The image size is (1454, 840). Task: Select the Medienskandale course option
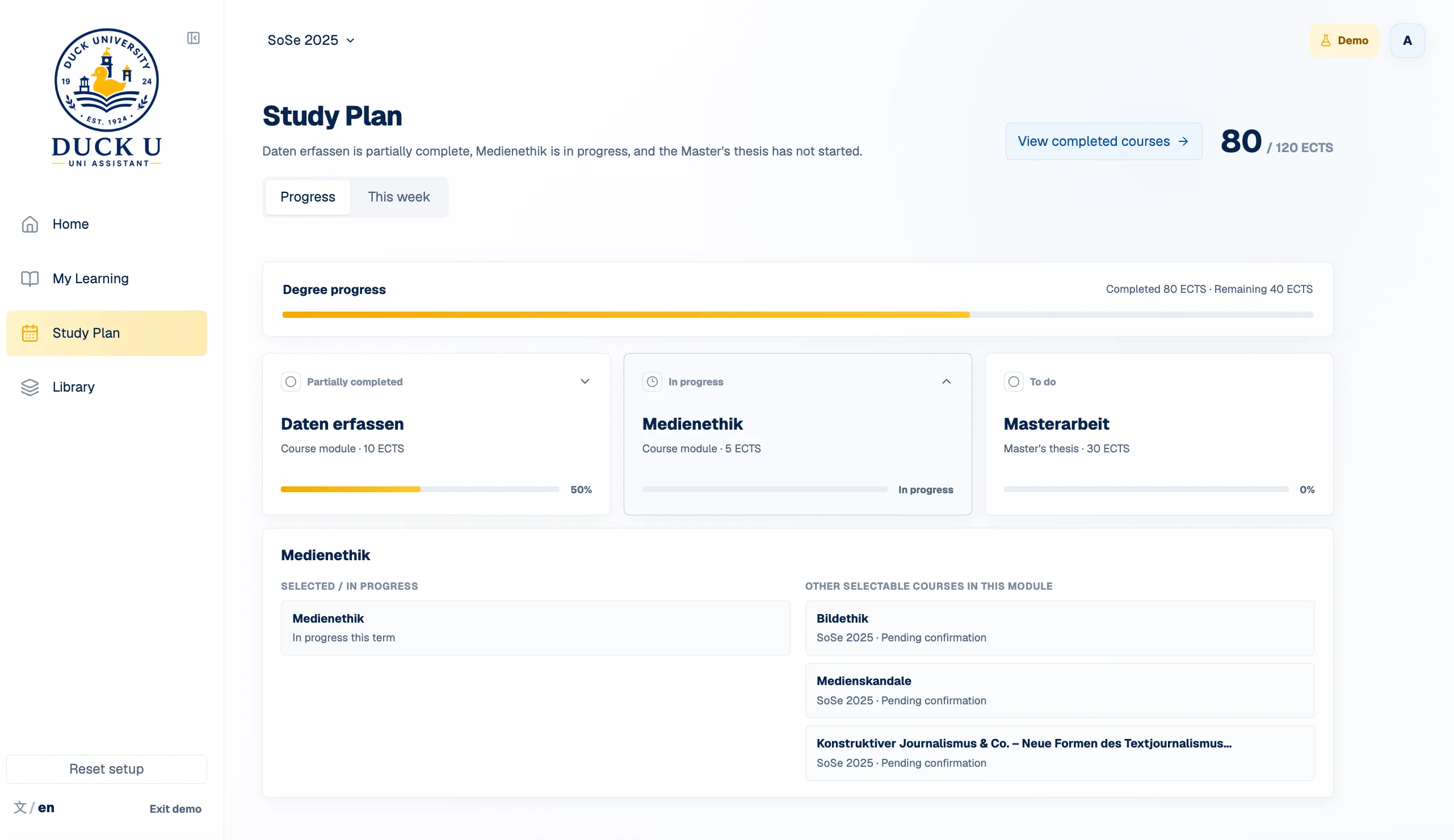[x=1060, y=691]
